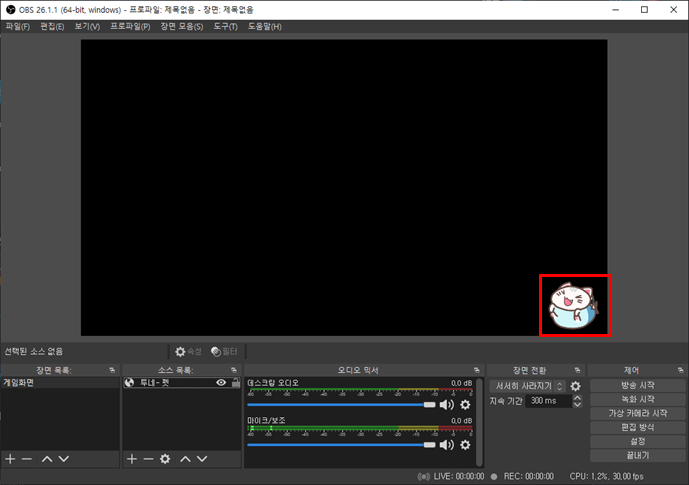Click the 선택된 소스 없음 label

pos(33,351)
